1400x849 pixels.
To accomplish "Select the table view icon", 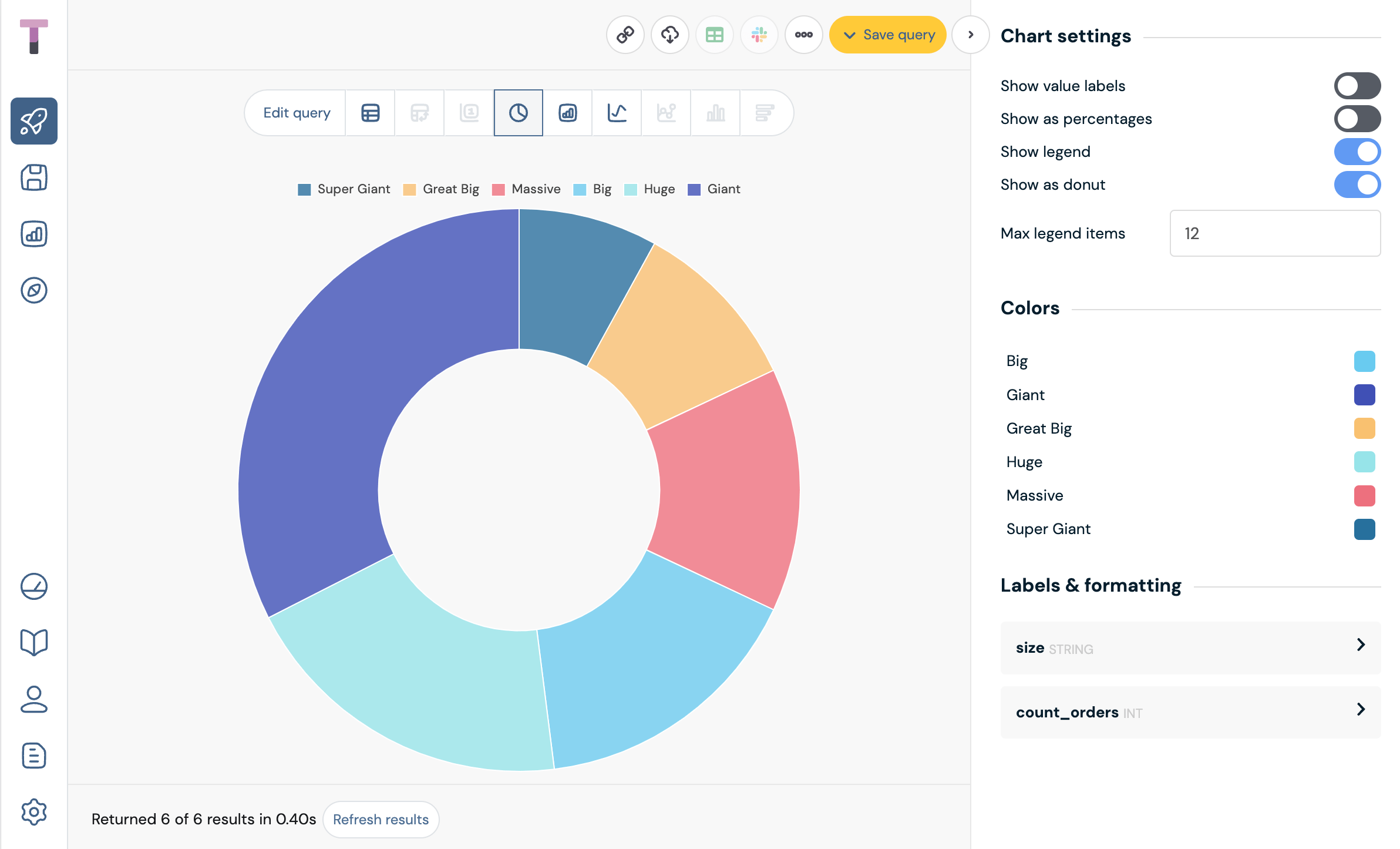I will pyautogui.click(x=370, y=112).
